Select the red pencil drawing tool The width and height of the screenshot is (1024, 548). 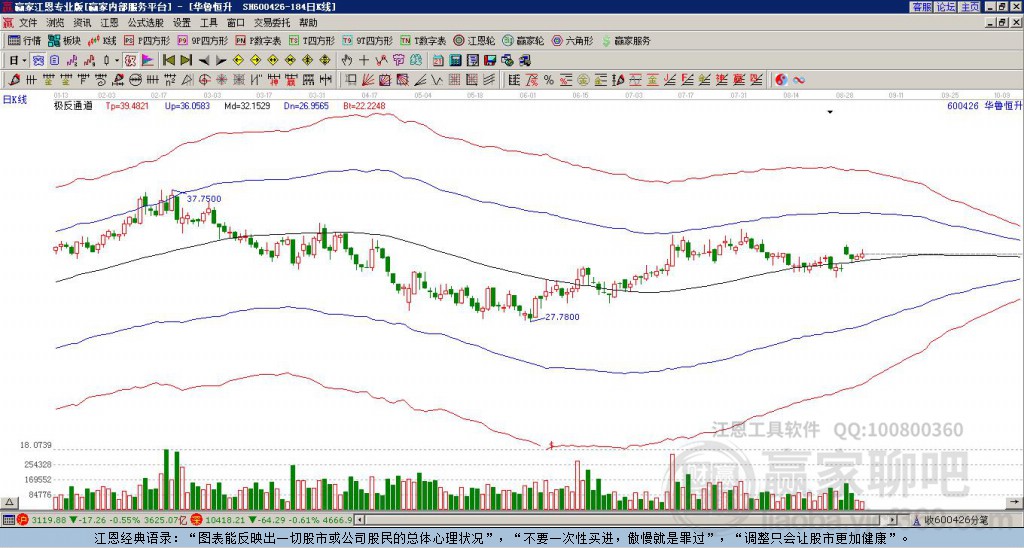click(14, 80)
